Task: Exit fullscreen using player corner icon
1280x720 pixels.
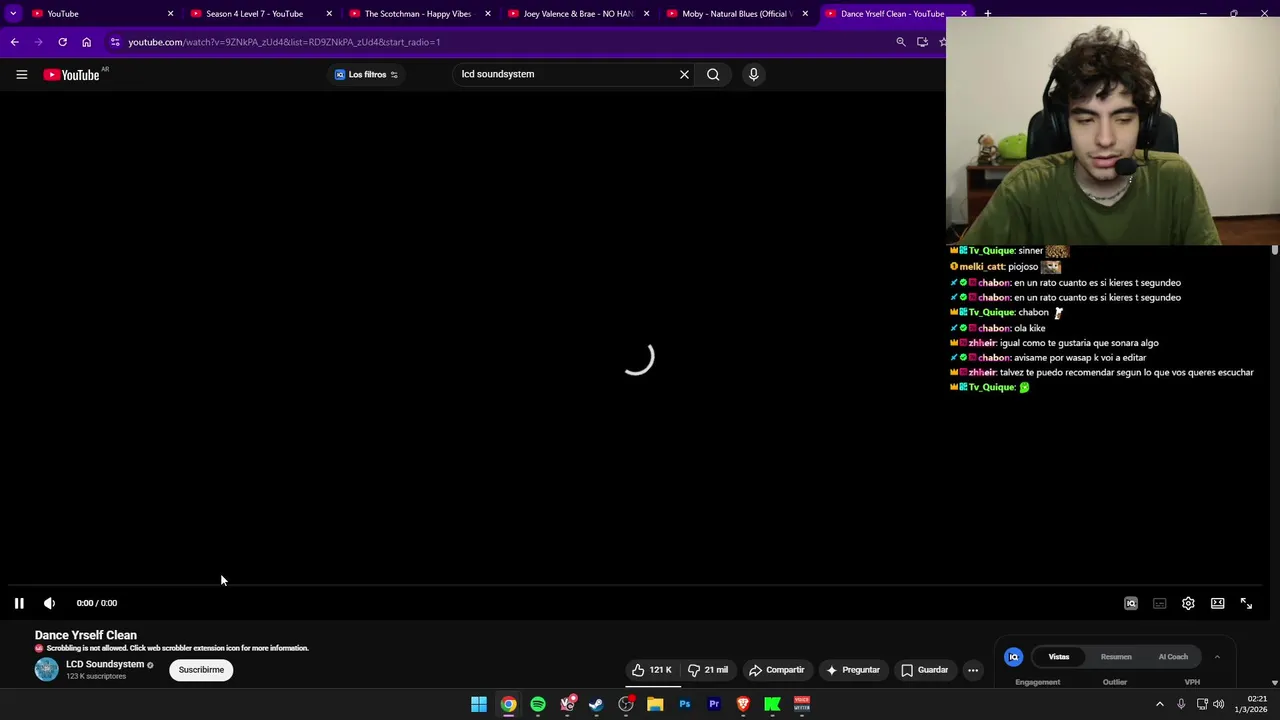Action: coord(1246,603)
